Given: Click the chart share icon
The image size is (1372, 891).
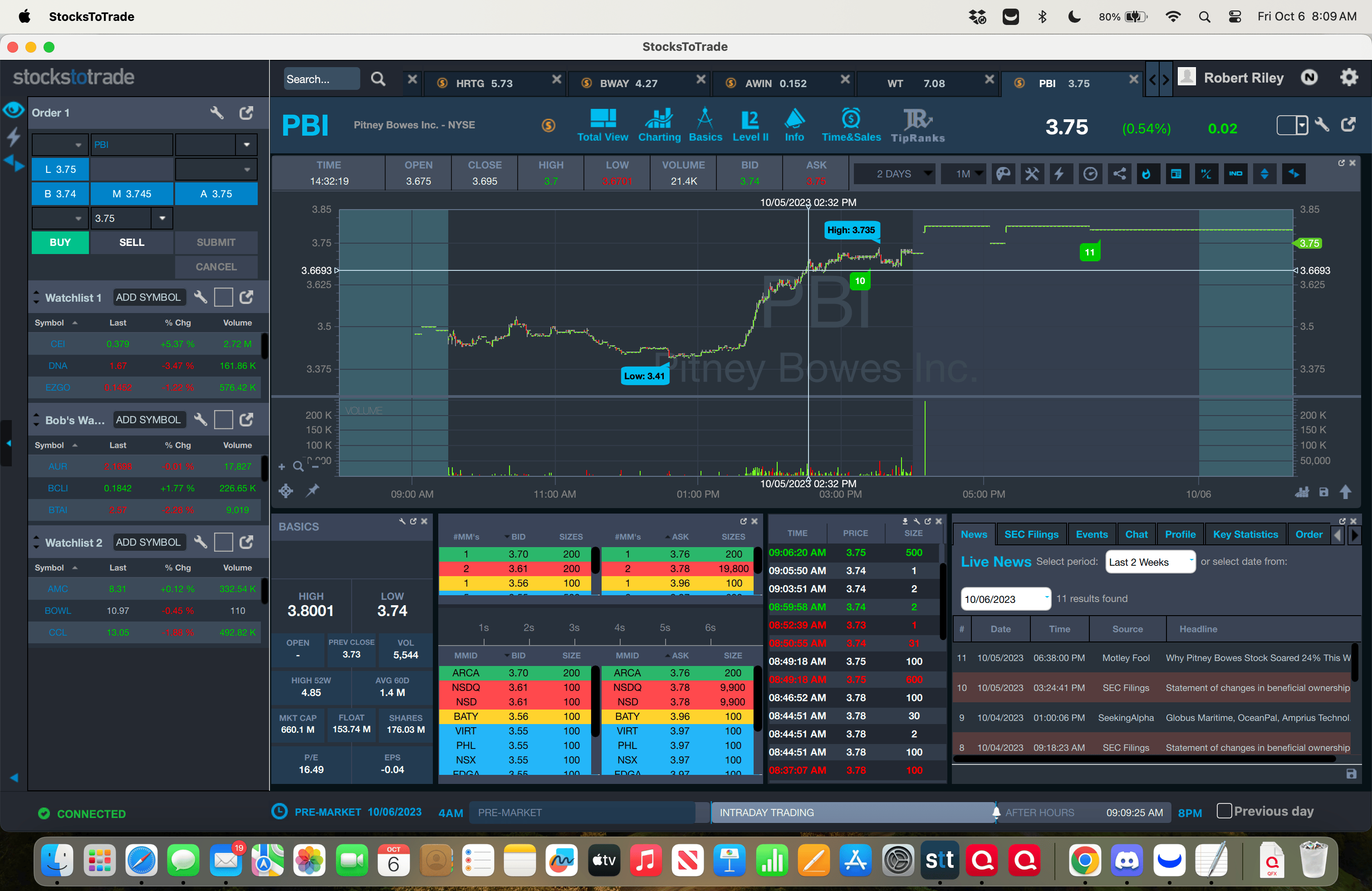Looking at the screenshot, I should coord(1119,173).
